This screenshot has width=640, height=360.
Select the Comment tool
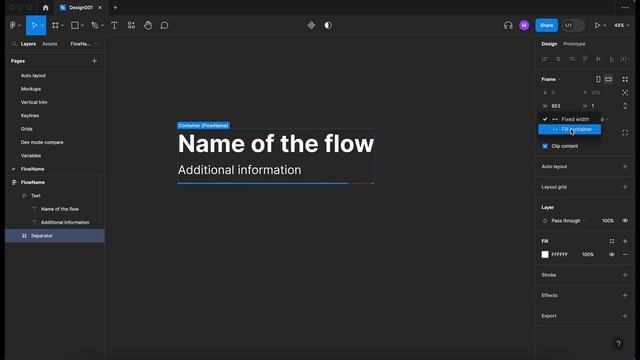click(164, 25)
